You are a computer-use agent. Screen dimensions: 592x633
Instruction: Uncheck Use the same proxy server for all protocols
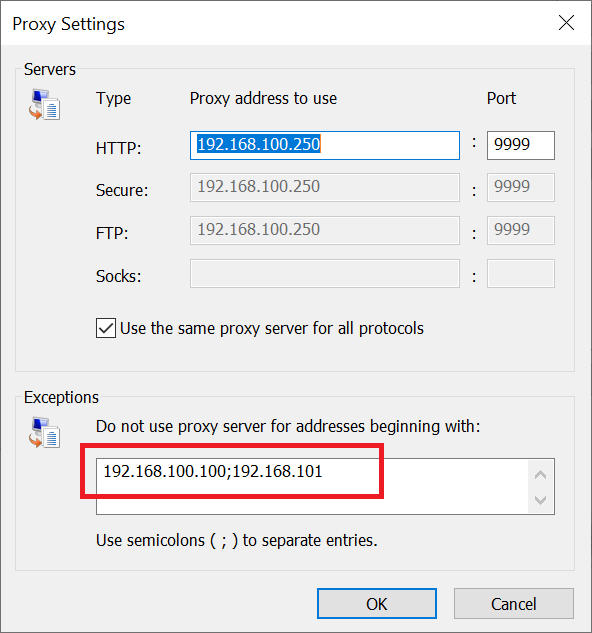pyautogui.click(x=106, y=328)
